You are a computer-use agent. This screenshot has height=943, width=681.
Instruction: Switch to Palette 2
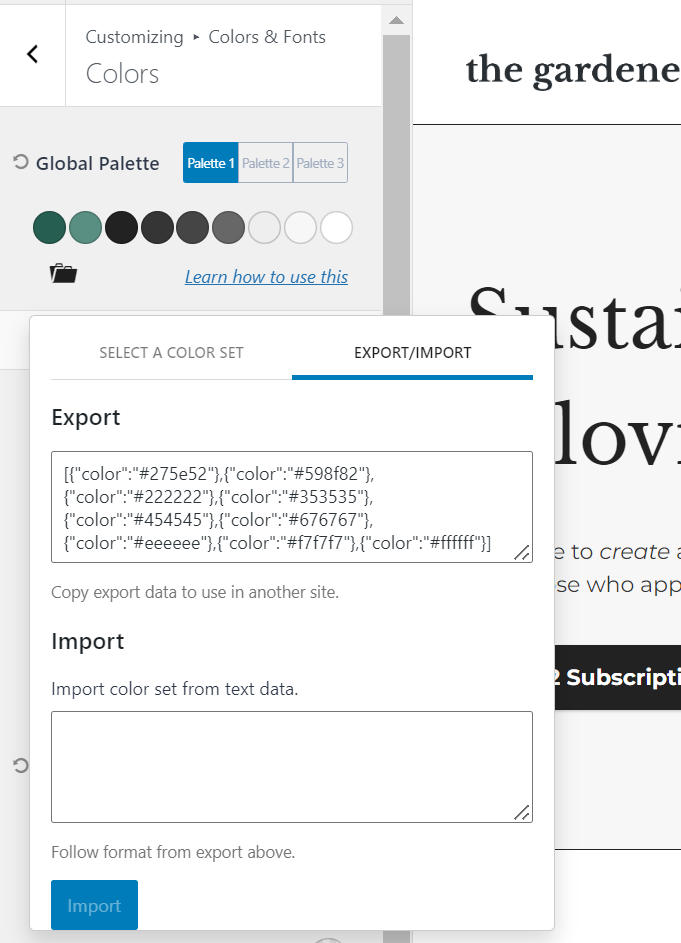265,163
